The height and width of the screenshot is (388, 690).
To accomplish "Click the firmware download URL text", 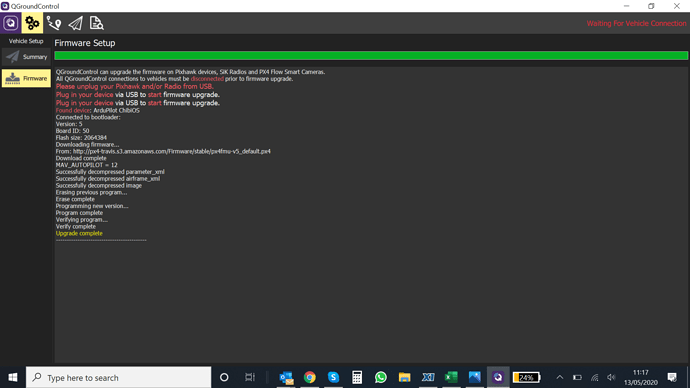I will (x=172, y=151).
